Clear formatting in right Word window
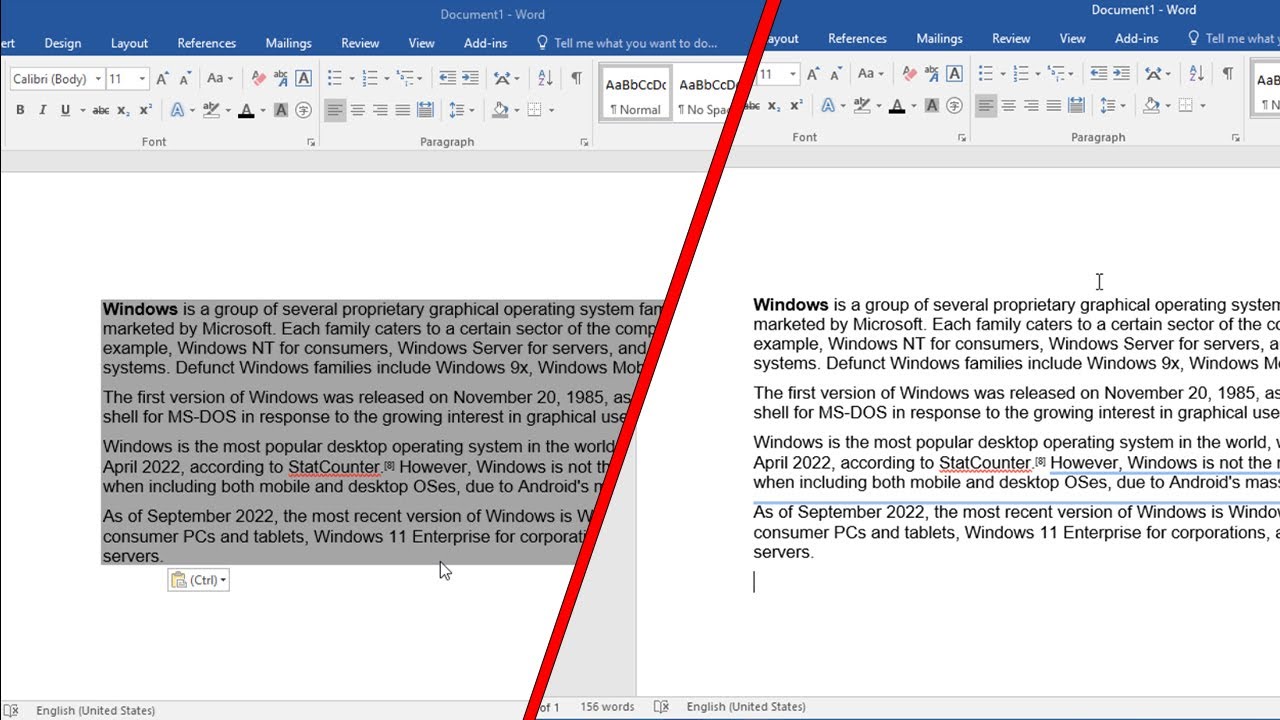The width and height of the screenshot is (1280, 720). (909, 74)
